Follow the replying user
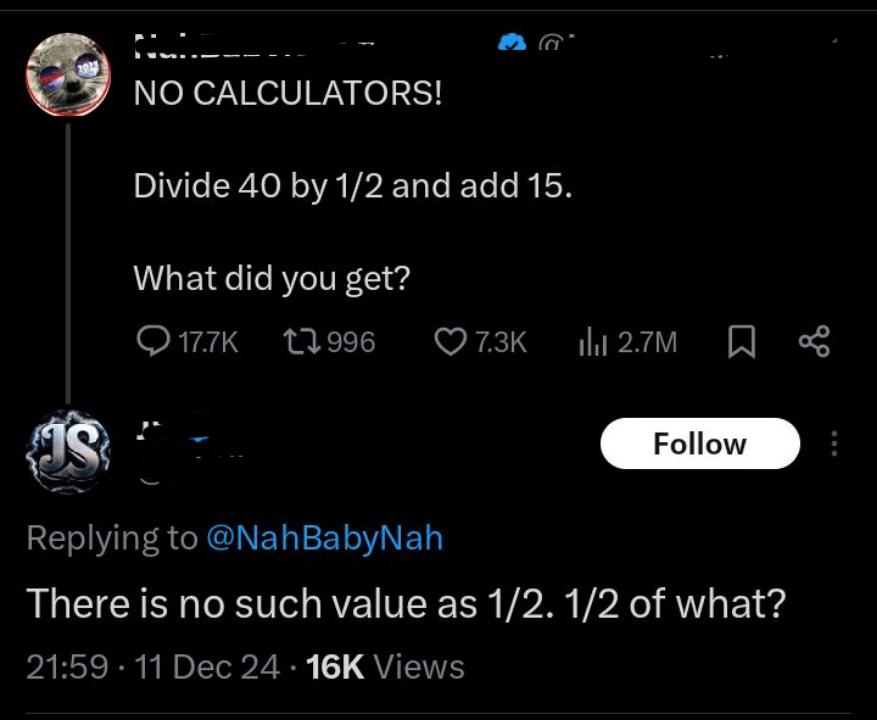Image resolution: width=877 pixels, height=720 pixels. pos(700,443)
